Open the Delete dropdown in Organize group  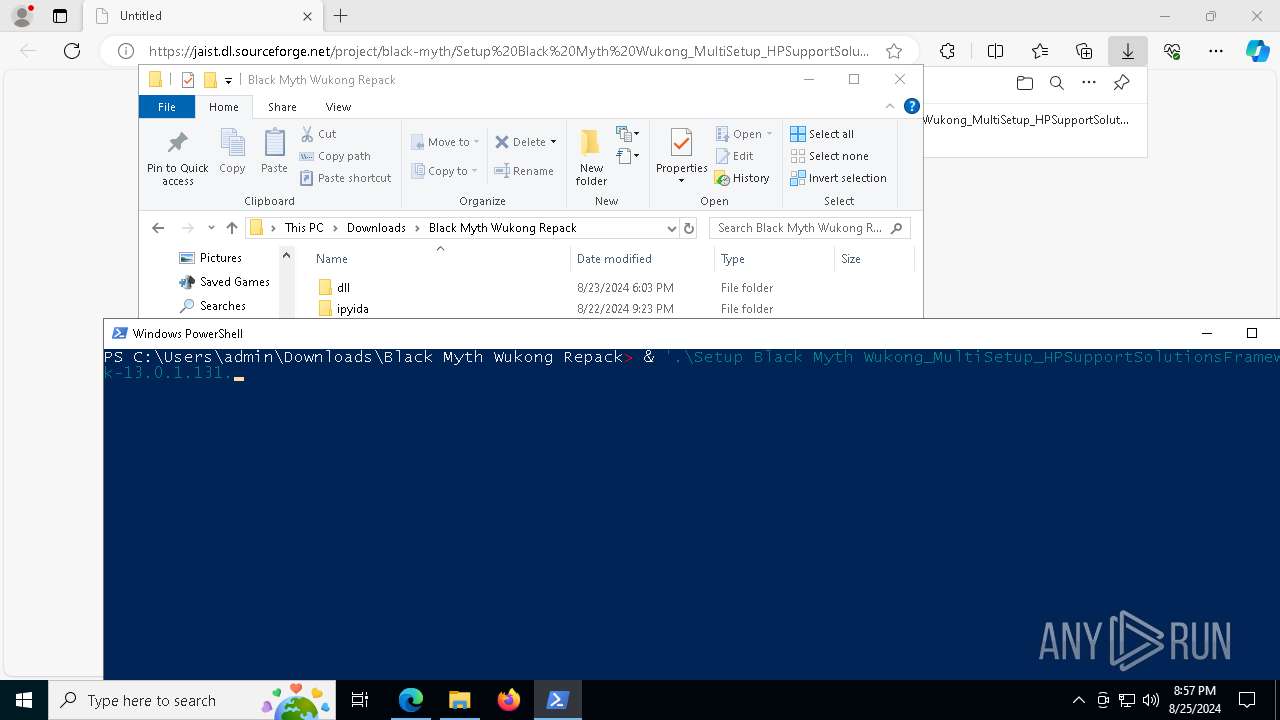pyautogui.click(x=526, y=142)
